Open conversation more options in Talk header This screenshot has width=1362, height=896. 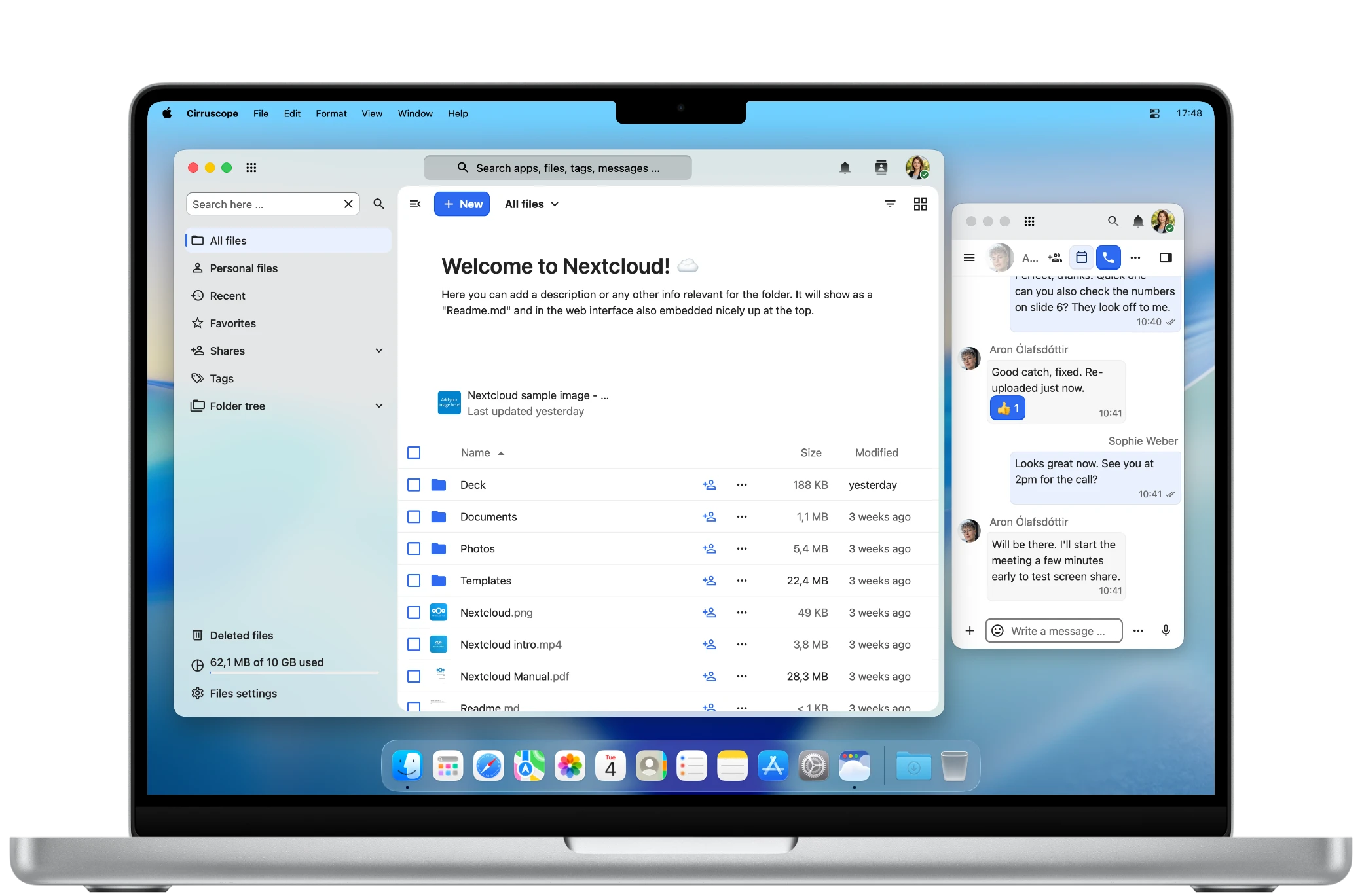[1135, 258]
